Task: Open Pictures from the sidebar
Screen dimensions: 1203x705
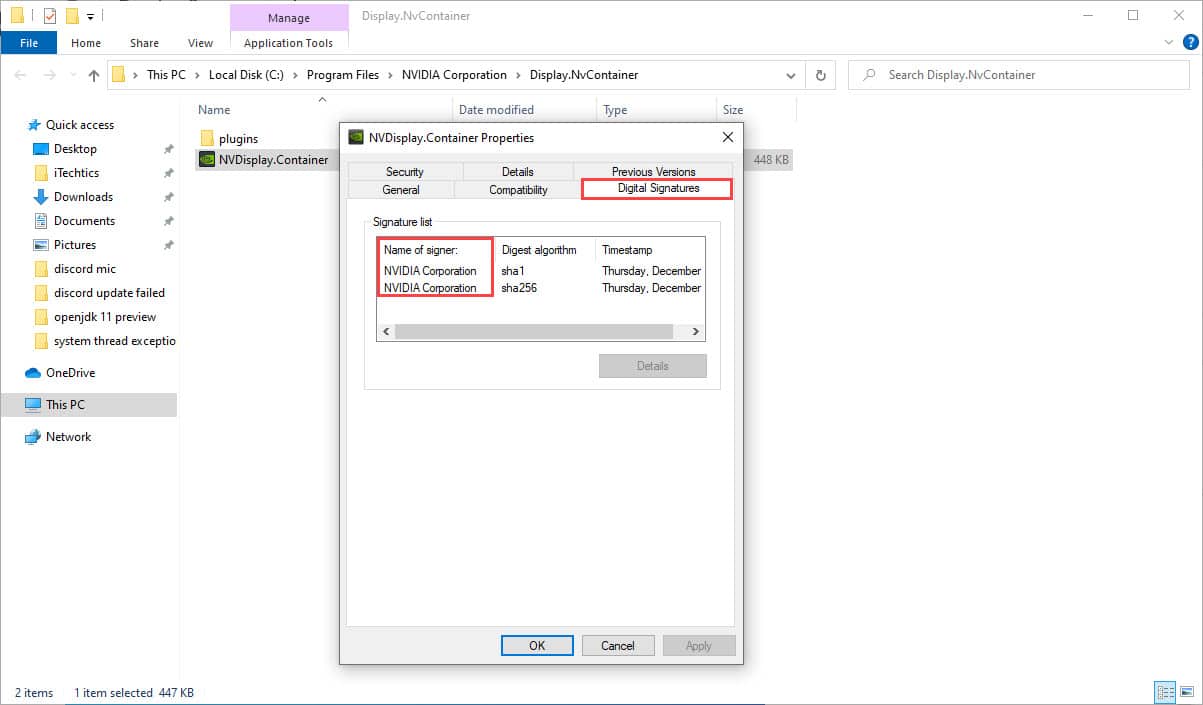Action: 75,245
